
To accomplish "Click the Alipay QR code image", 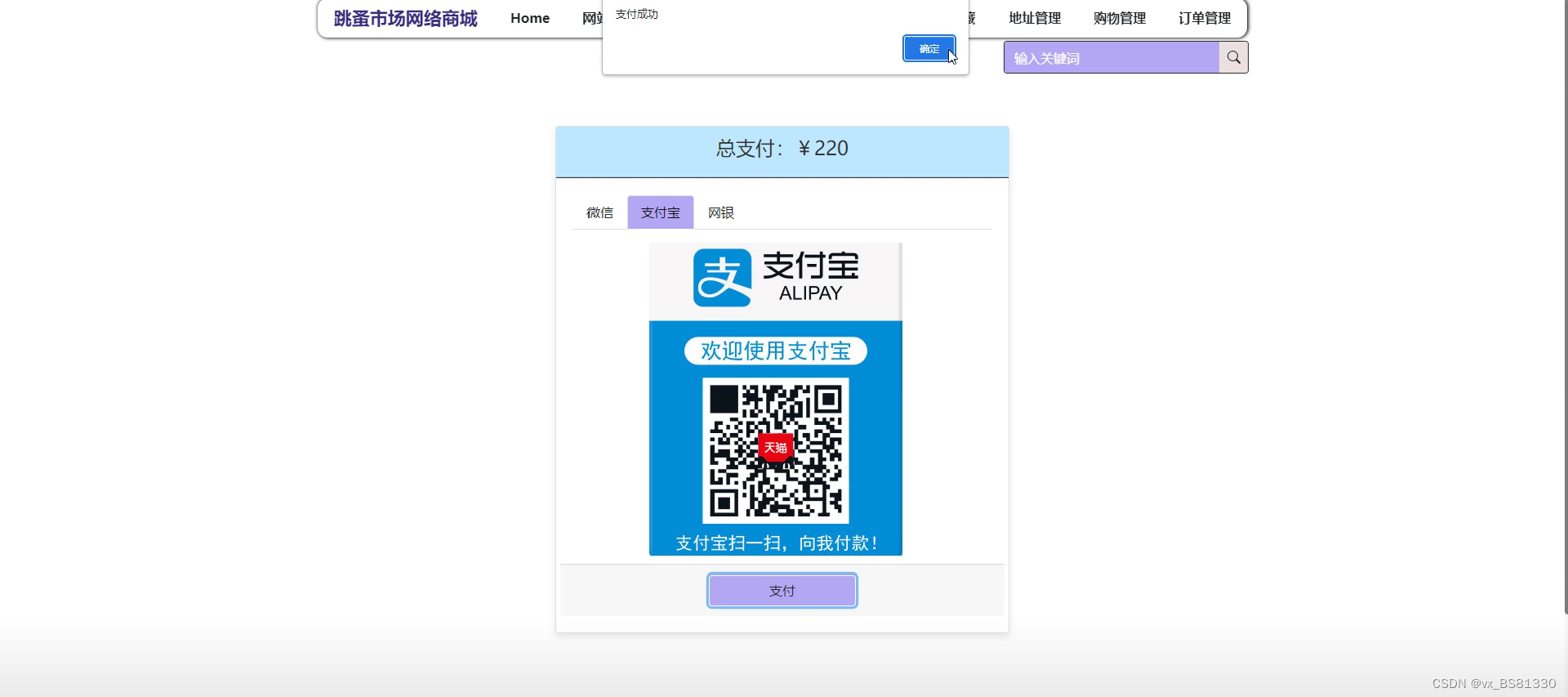I will click(x=776, y=450).
